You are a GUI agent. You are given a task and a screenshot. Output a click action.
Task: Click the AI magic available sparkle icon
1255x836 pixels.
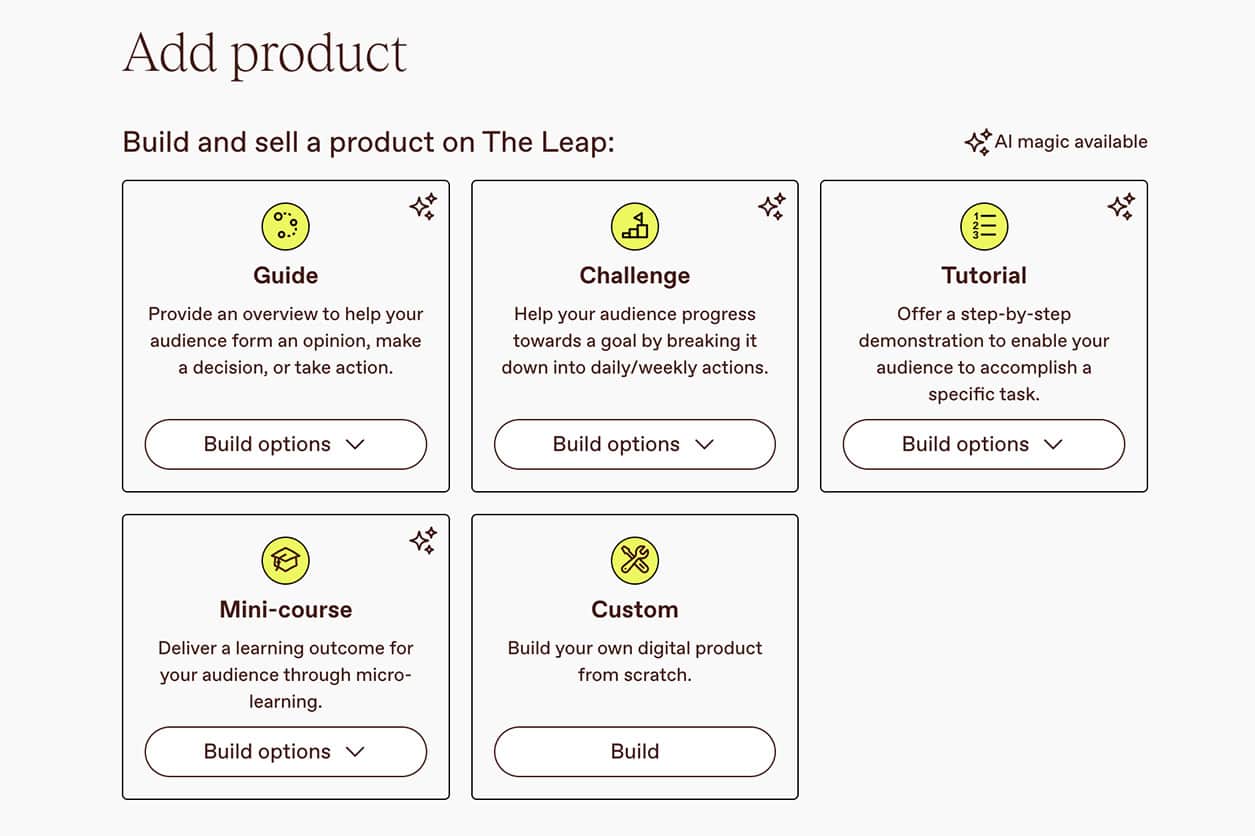978,141
